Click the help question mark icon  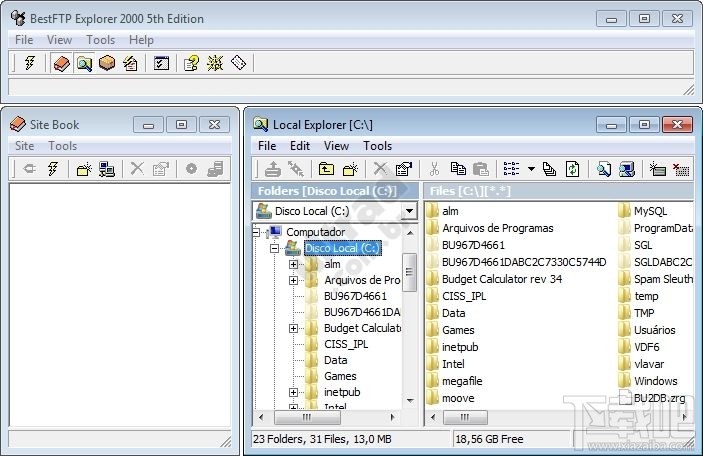coord(191,63)
